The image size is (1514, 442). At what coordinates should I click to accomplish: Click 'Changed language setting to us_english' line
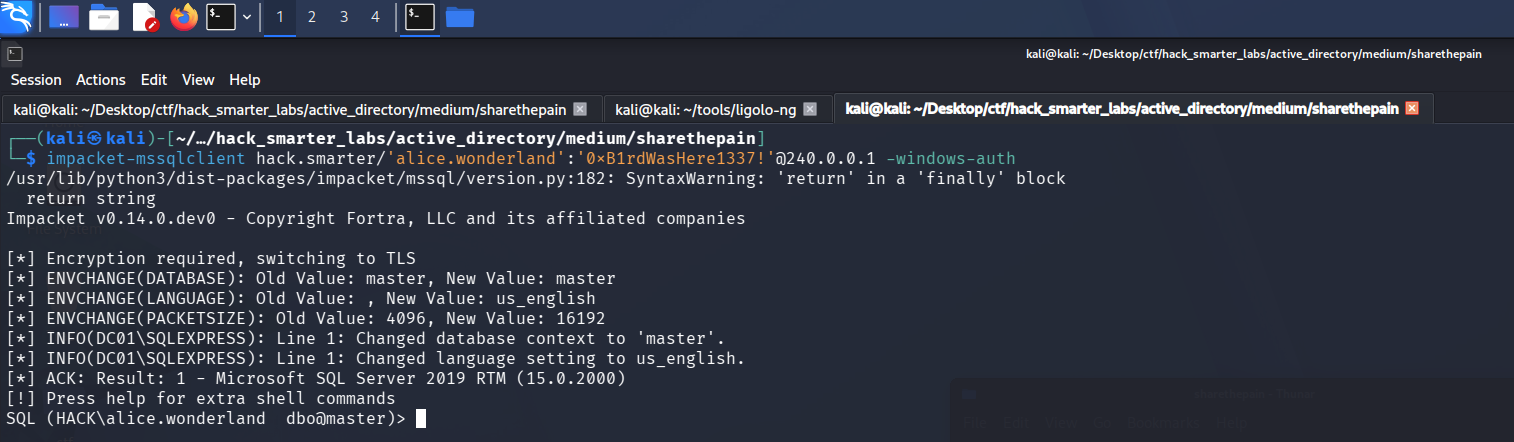click(376, 358)
